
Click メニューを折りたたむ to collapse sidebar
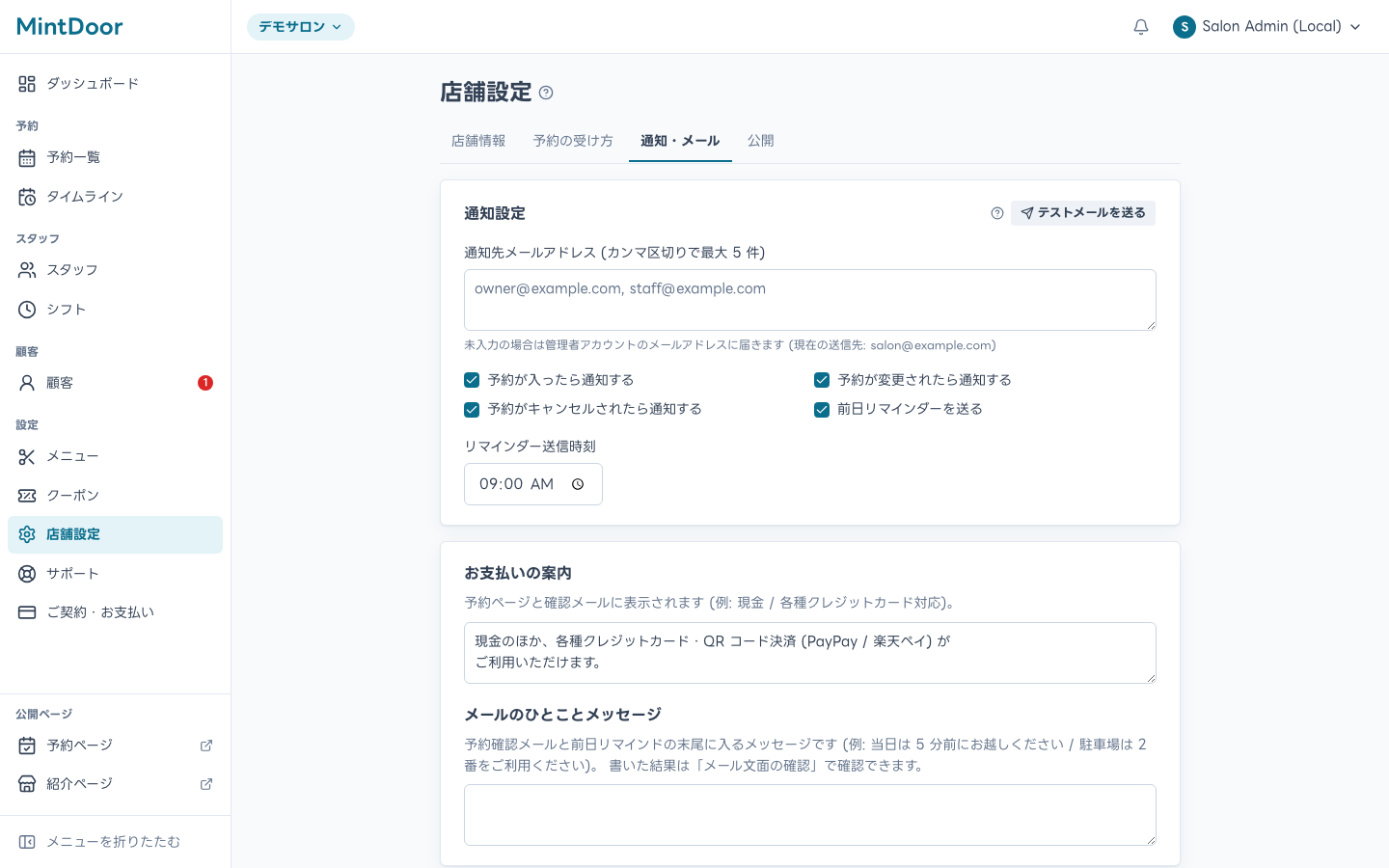pos(115,842)
